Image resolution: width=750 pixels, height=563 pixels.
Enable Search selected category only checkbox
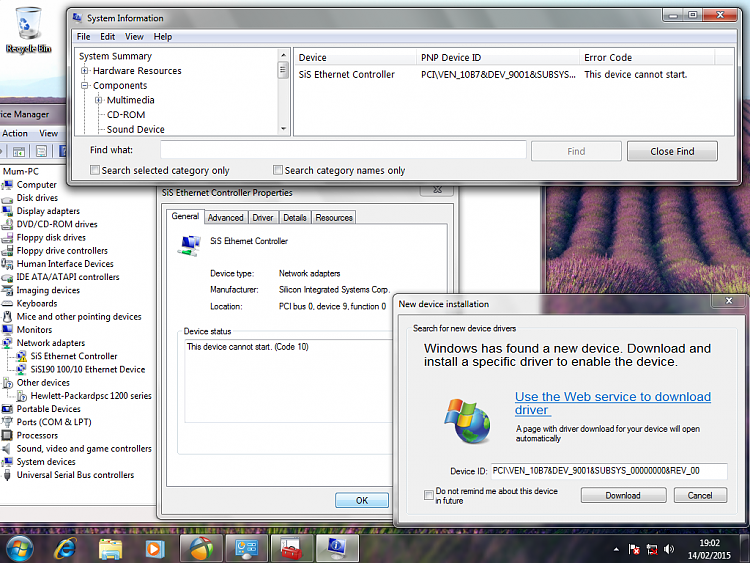pyautogui.click(x=95, y=170)
